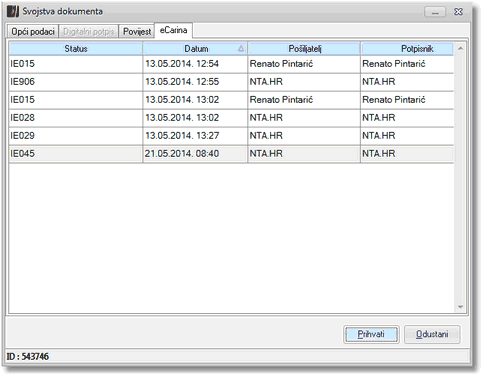Open the Povijest tab
483x377 pixels.
(137, 32)
